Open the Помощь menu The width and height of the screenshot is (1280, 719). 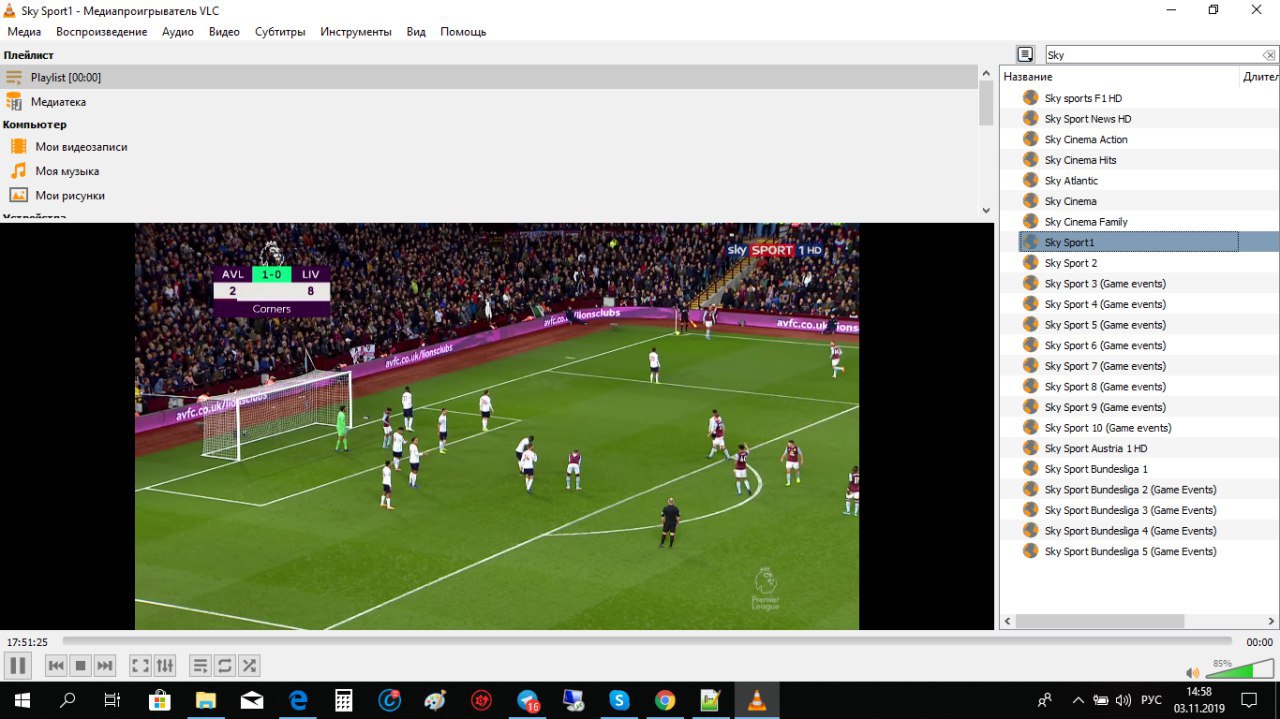coord(463,31)
